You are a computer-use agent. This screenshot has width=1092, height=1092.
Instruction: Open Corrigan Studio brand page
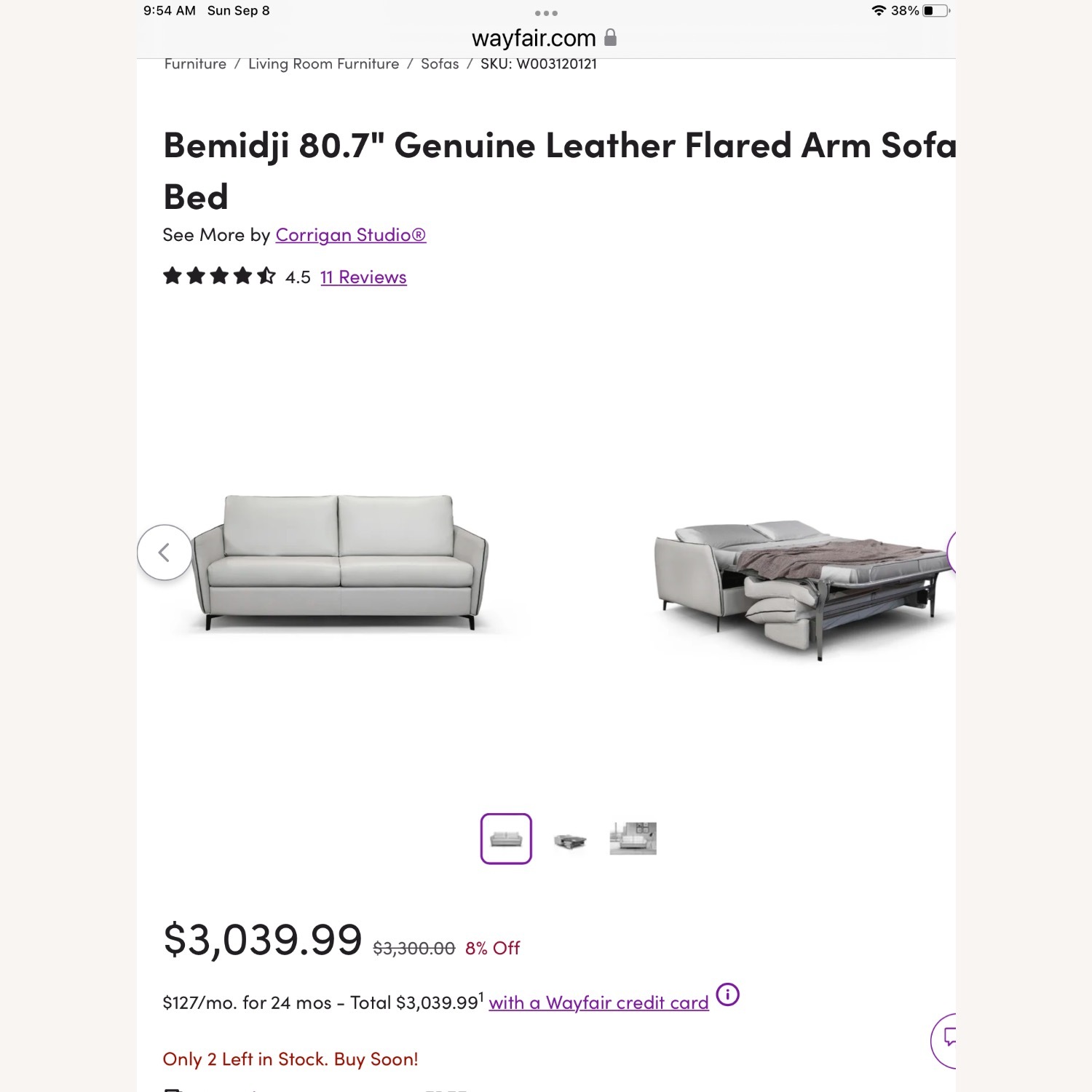click(350, 234)
